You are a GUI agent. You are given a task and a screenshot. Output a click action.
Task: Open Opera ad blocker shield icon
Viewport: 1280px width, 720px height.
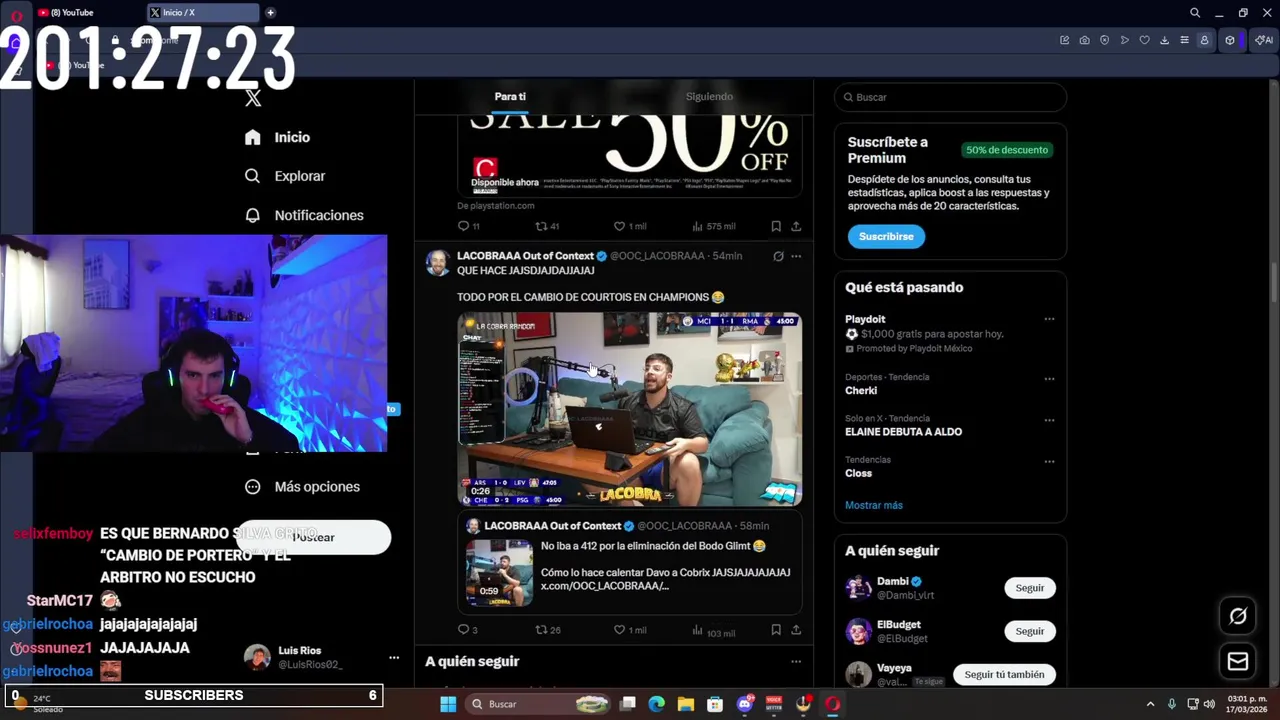[1104, 40]
